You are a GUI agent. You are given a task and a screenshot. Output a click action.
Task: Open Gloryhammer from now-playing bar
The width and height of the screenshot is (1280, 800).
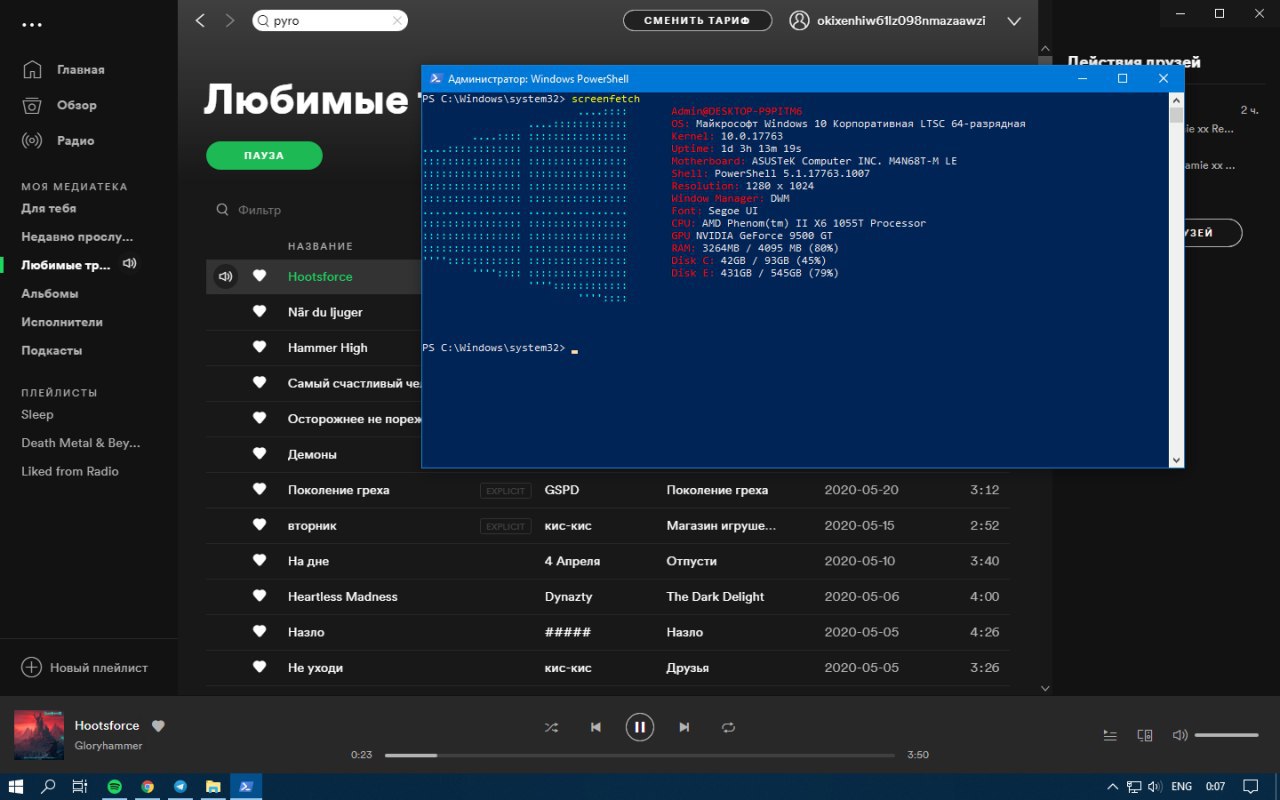point(108,745)
